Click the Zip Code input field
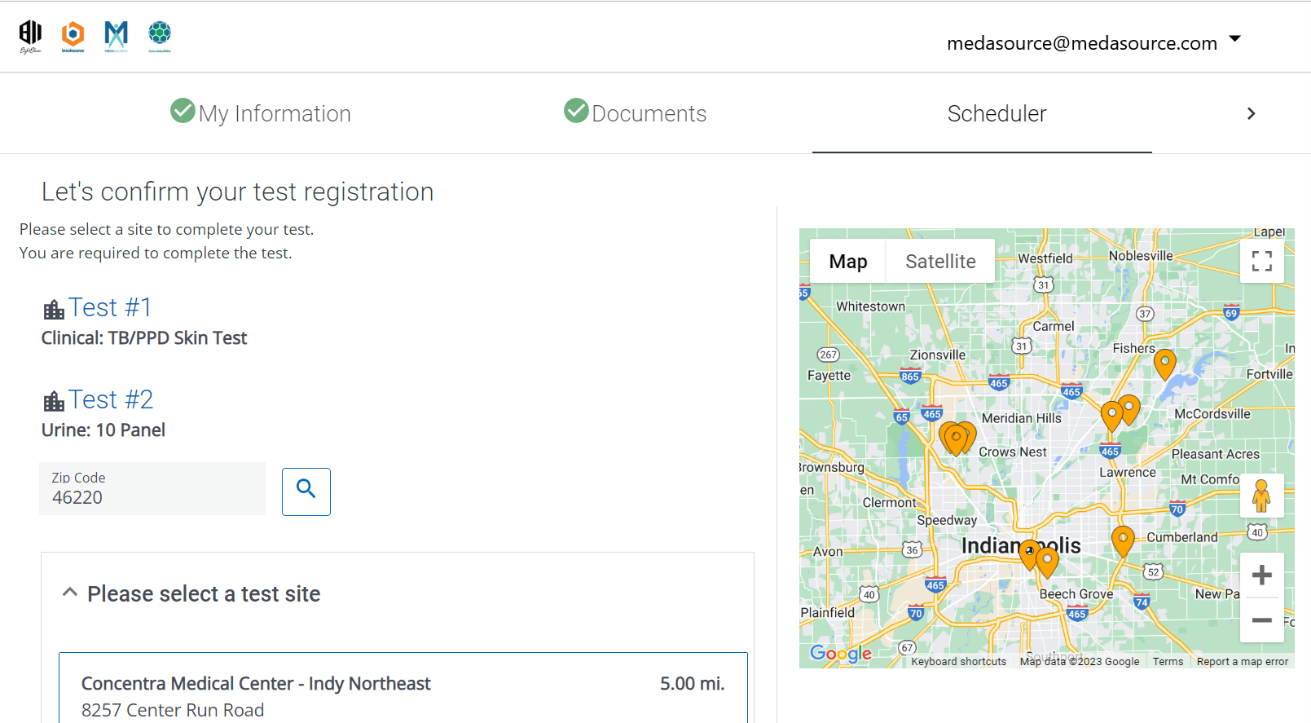The image size is (1311, 723). (x=152, y=488)
